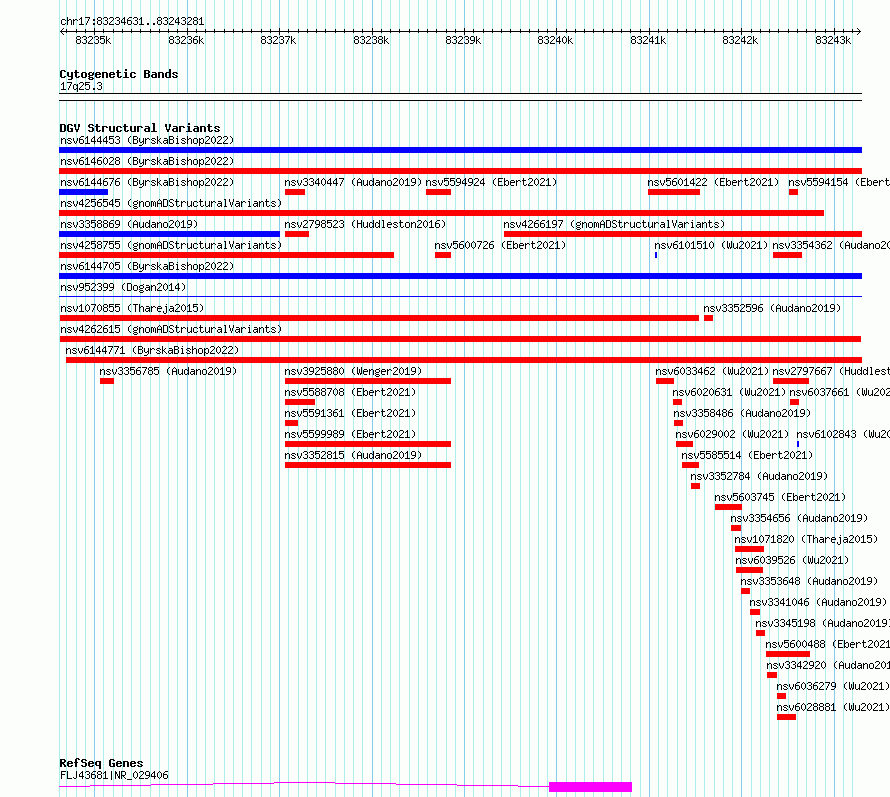Open the nsv1071820 (Thareja2015) label
890x797 pixels.
806,539
